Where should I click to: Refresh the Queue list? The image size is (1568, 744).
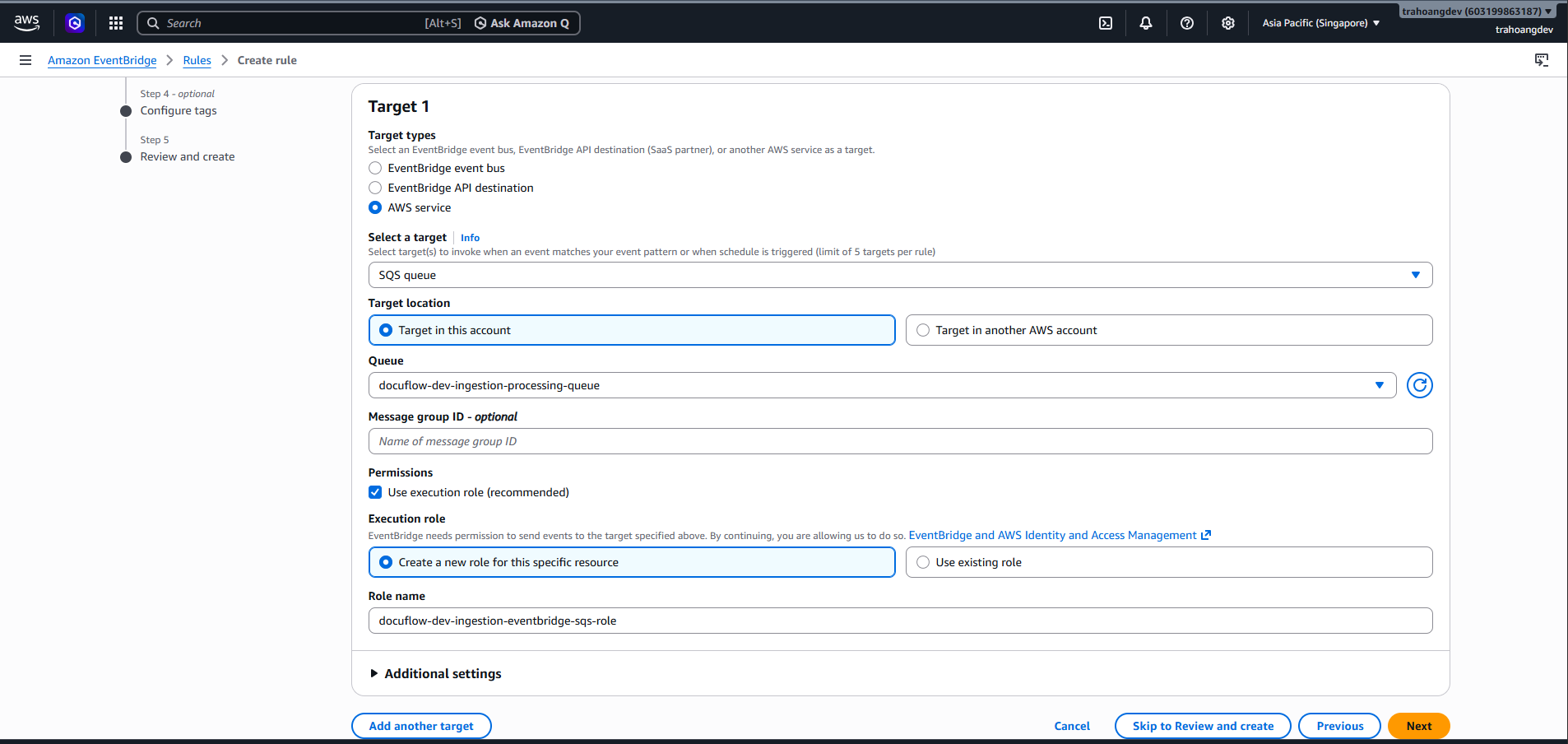click(1420, 385)
